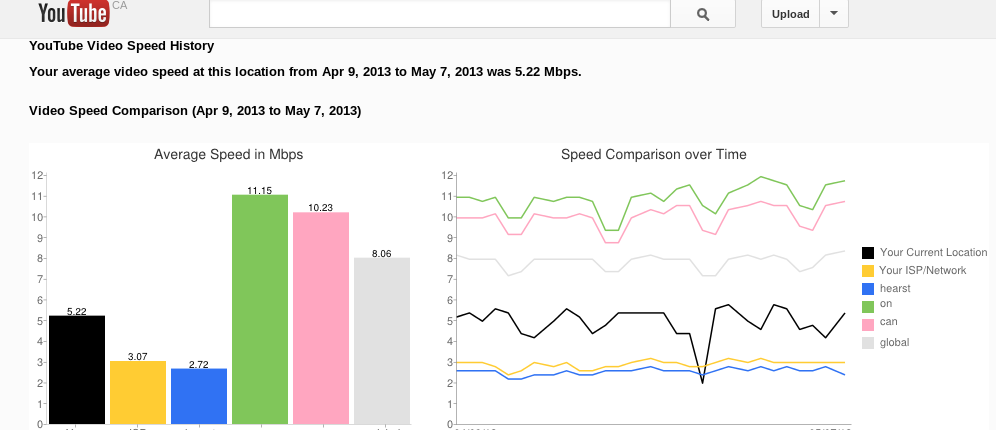
Task: Click the yellow 3.07 bar
Action: click(x=138, y=392)
